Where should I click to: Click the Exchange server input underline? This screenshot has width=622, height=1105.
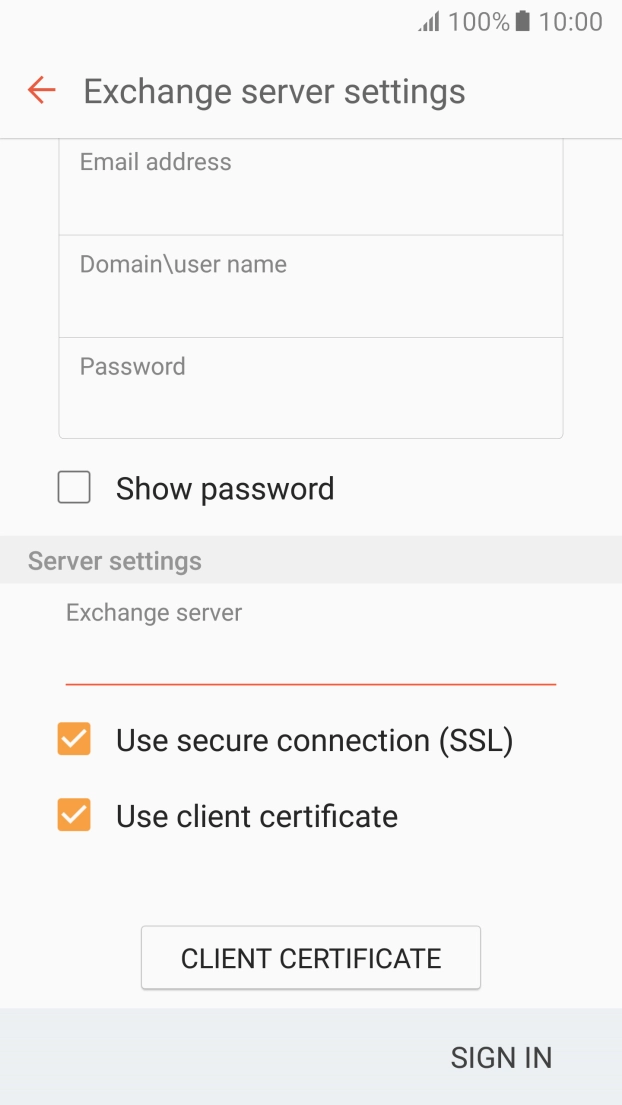coord(310,683)
